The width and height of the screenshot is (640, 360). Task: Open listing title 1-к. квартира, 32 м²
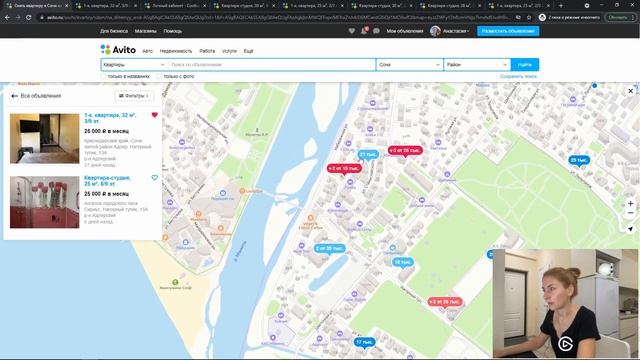pos(110,118)
